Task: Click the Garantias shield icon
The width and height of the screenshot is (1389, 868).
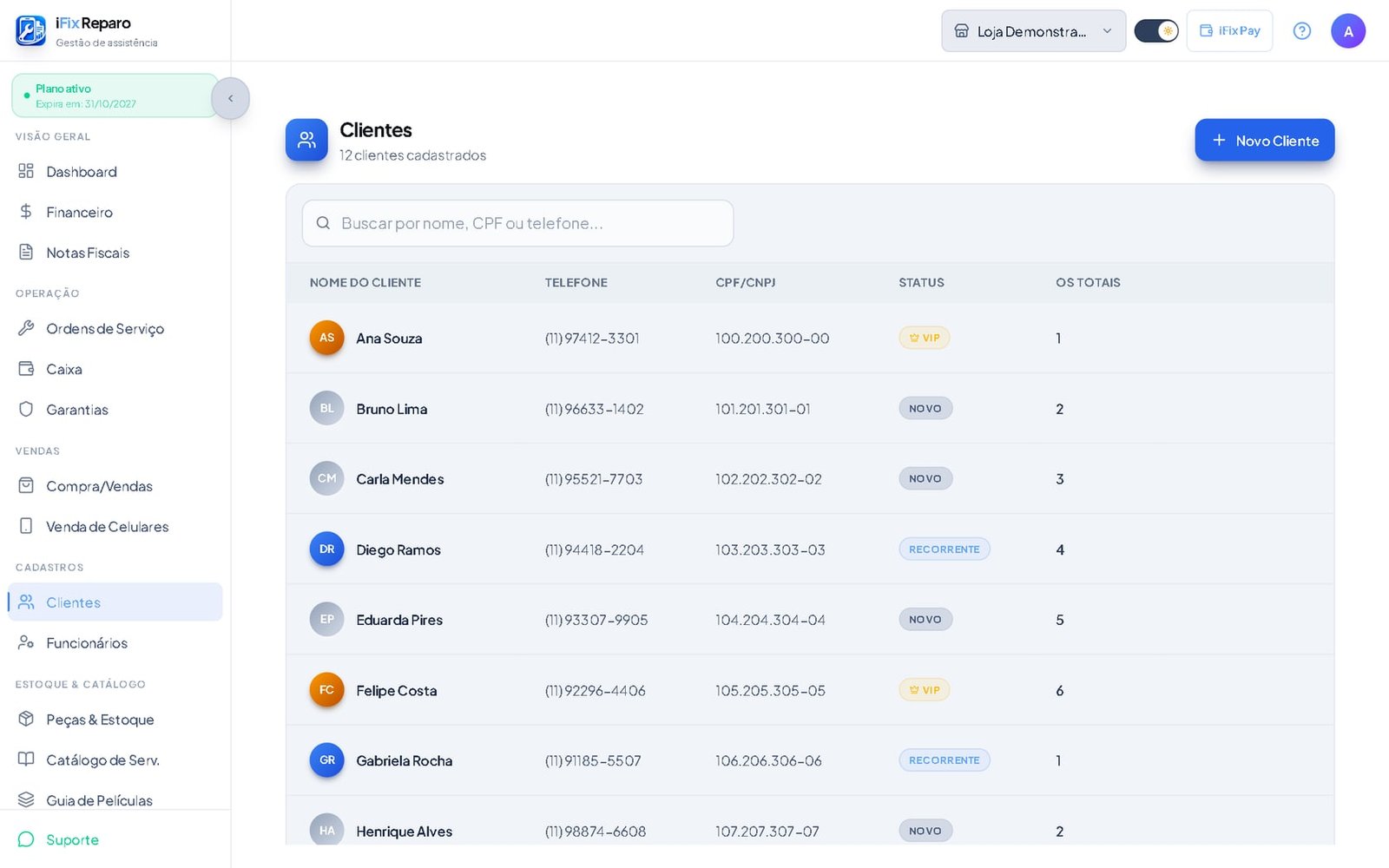Action: pyautogui.click(x=26, y=409)
